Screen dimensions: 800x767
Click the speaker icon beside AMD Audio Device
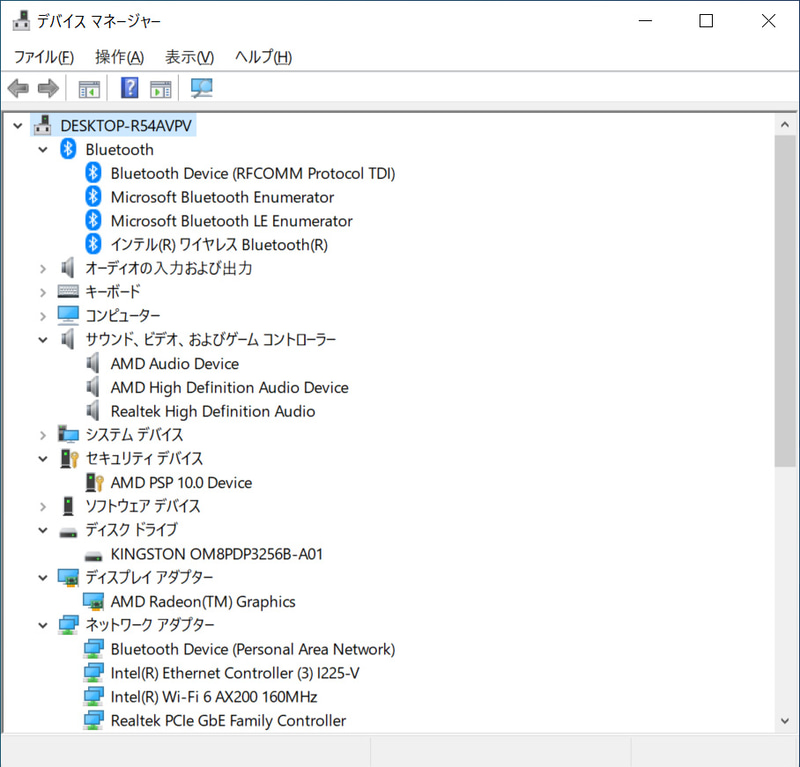click(x=91, y=363)
